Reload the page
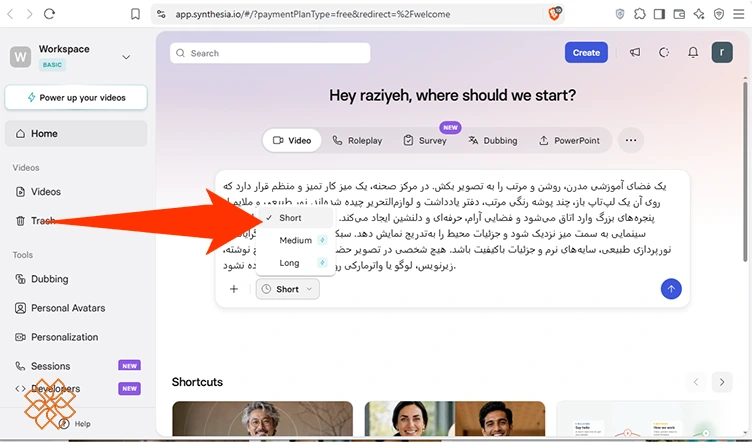 pyautogui.click(x=49, y=14)
